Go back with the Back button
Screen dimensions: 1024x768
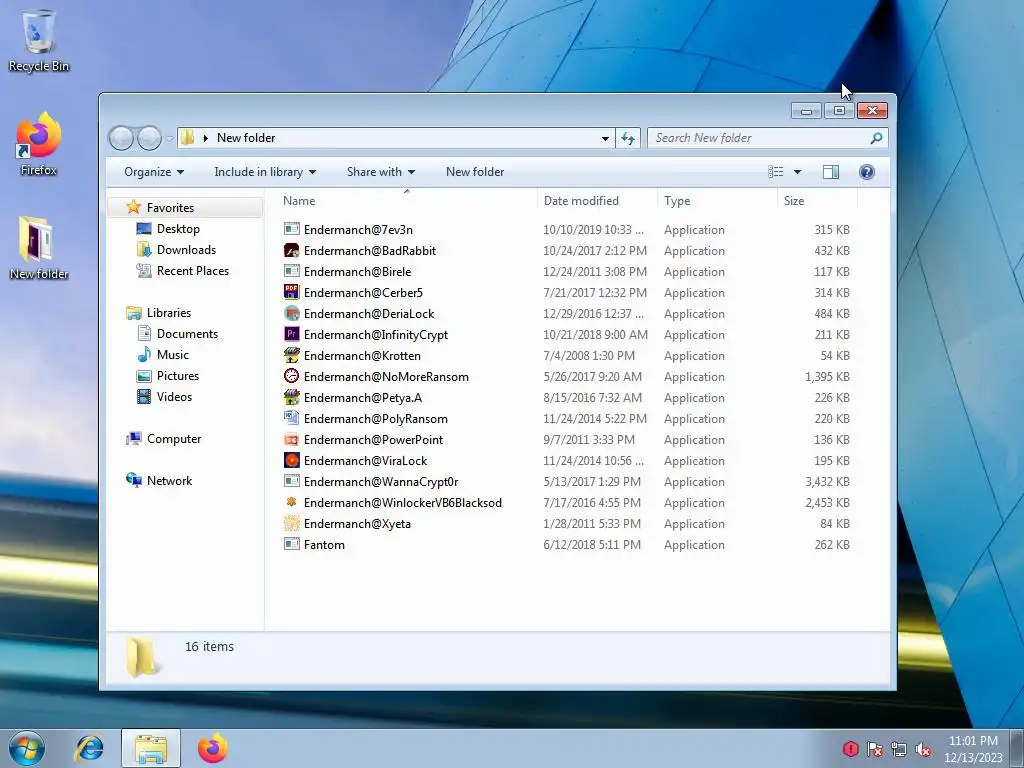tap(121, 138)
